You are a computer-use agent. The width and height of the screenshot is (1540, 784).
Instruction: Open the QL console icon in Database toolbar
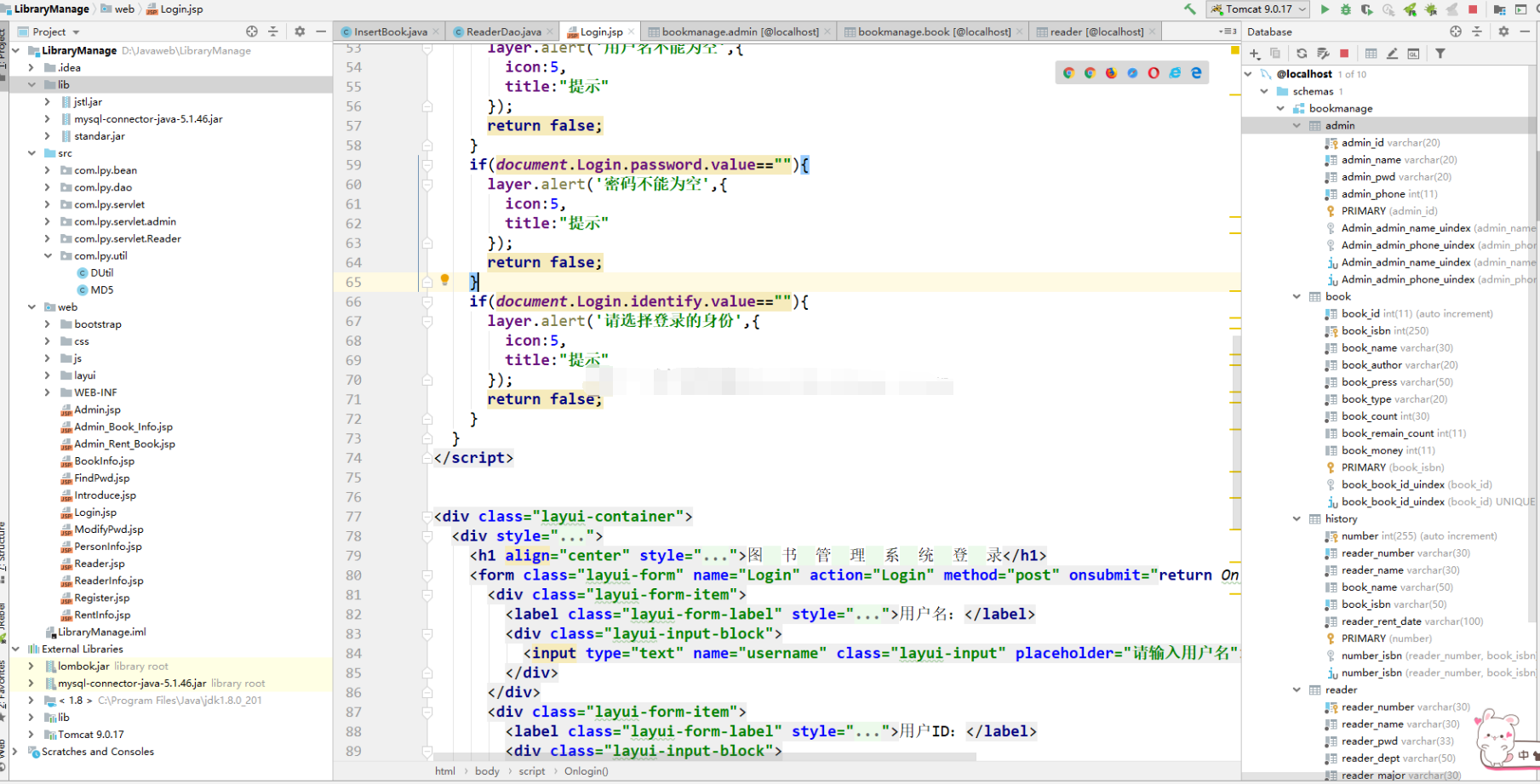1413,54
